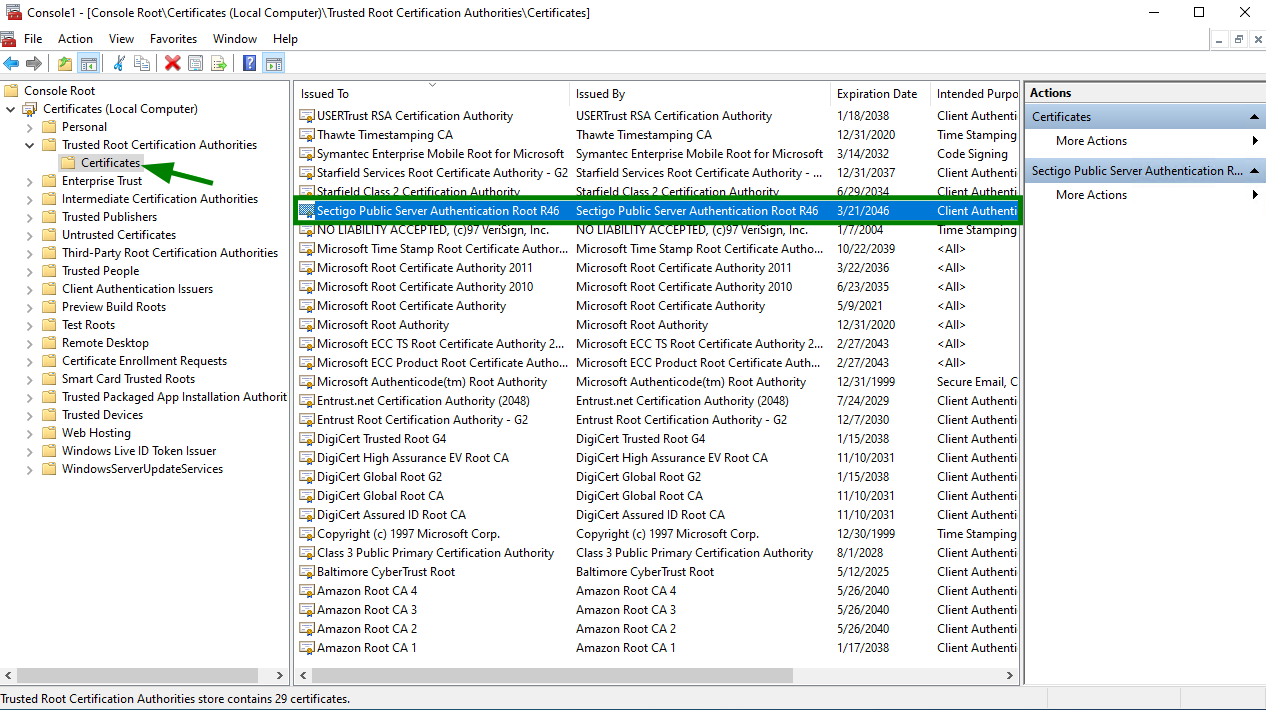Open the File menu
This screenshot has height=710, width=1266.
coord(33,39)
